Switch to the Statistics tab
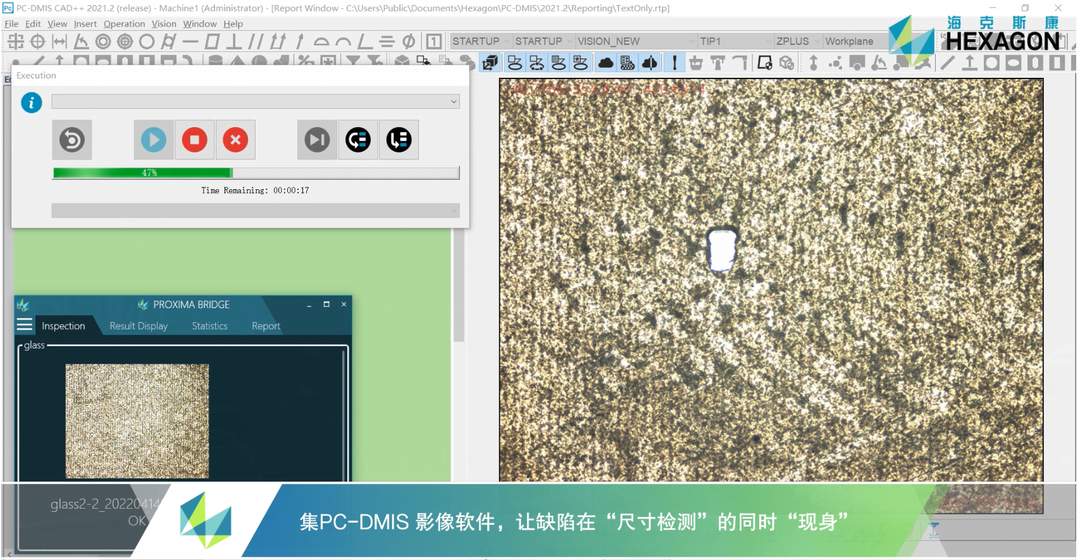 coord(209,326)
